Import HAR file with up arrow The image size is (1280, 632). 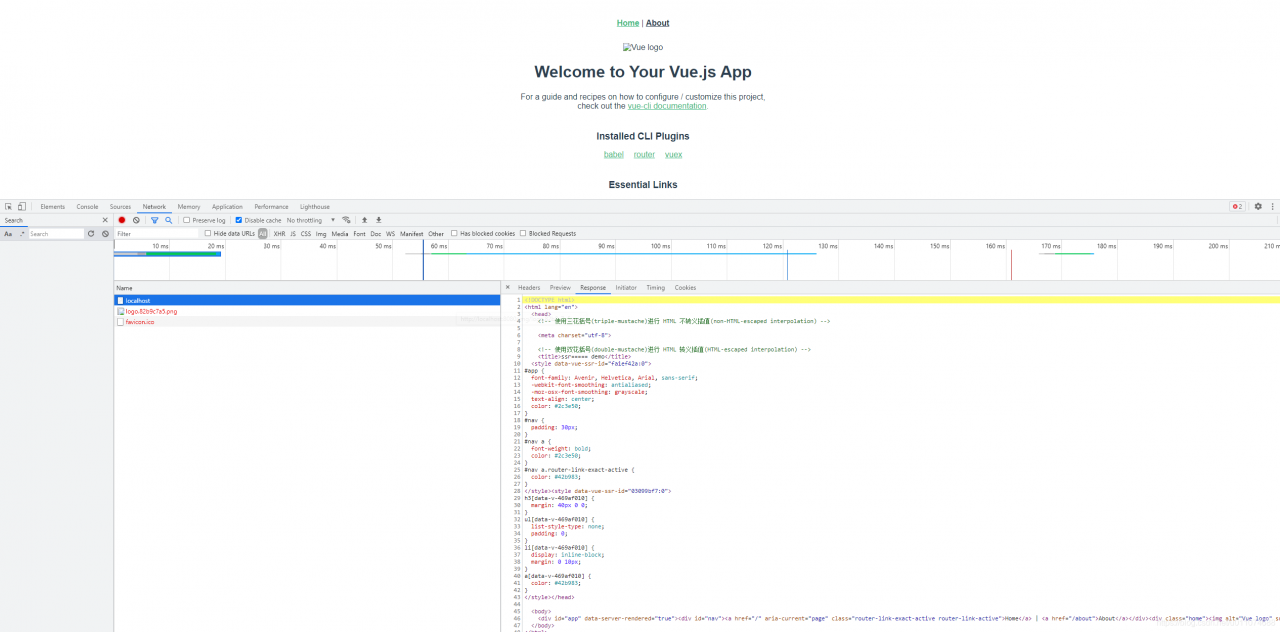pos(364,220)
